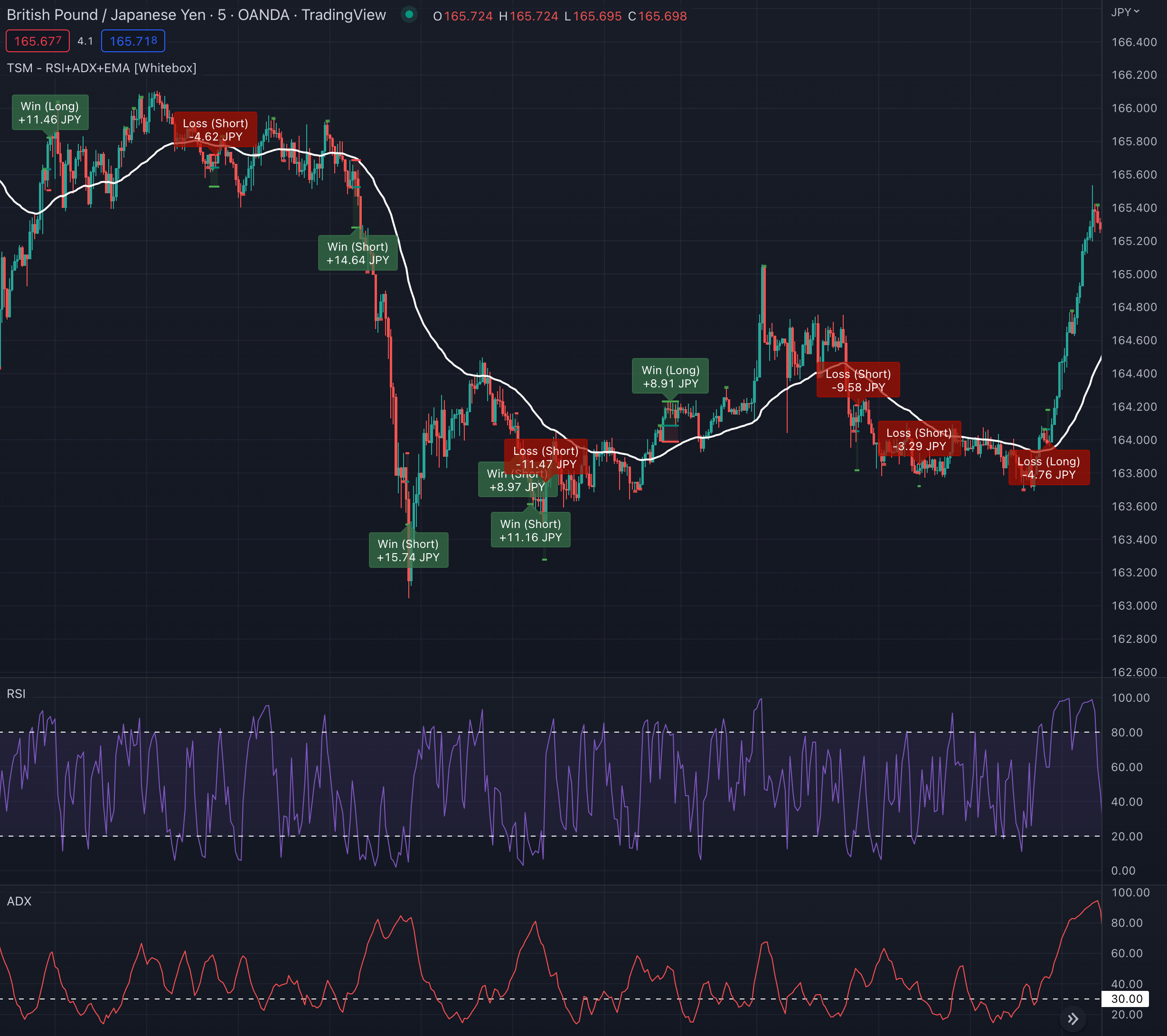1167x1036 pixels.
Task: Select the 'Loss (Long) -4.76 JPY' trade marker
Action: click(1049, 468)
